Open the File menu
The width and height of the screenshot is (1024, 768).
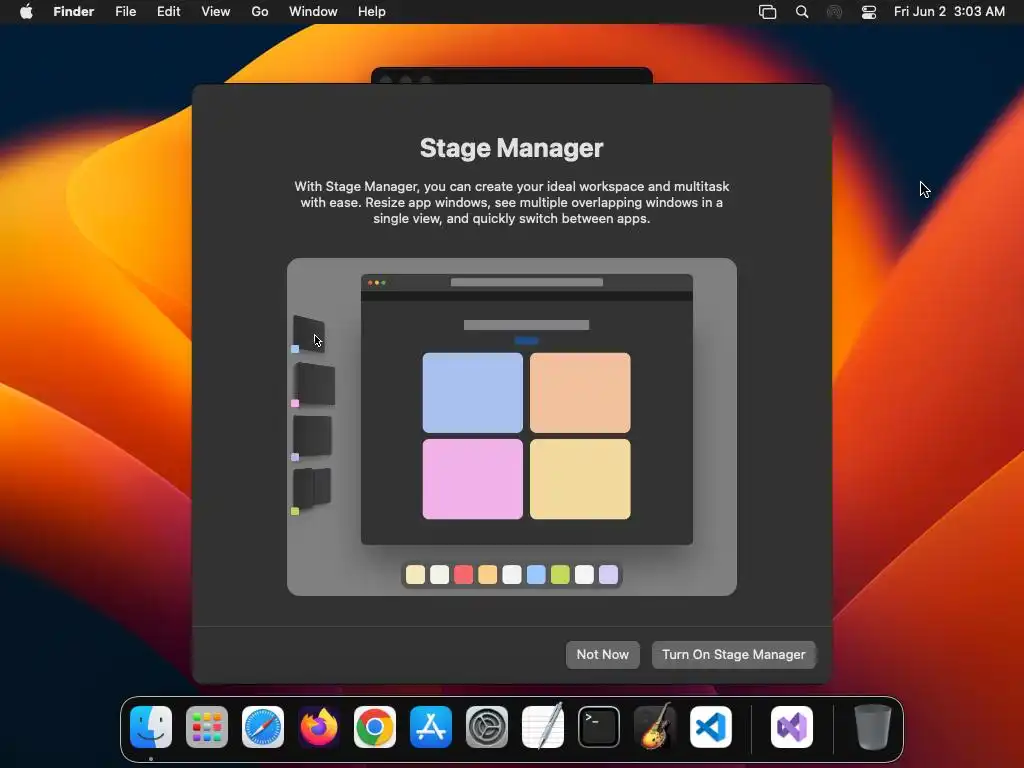click(x=125, y=12)
